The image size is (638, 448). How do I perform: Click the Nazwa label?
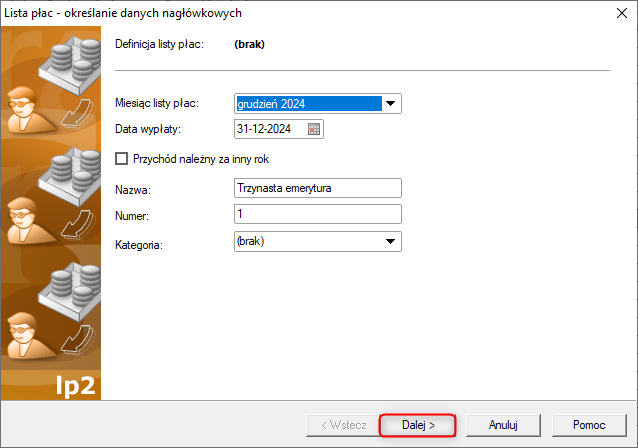[133, 190]
